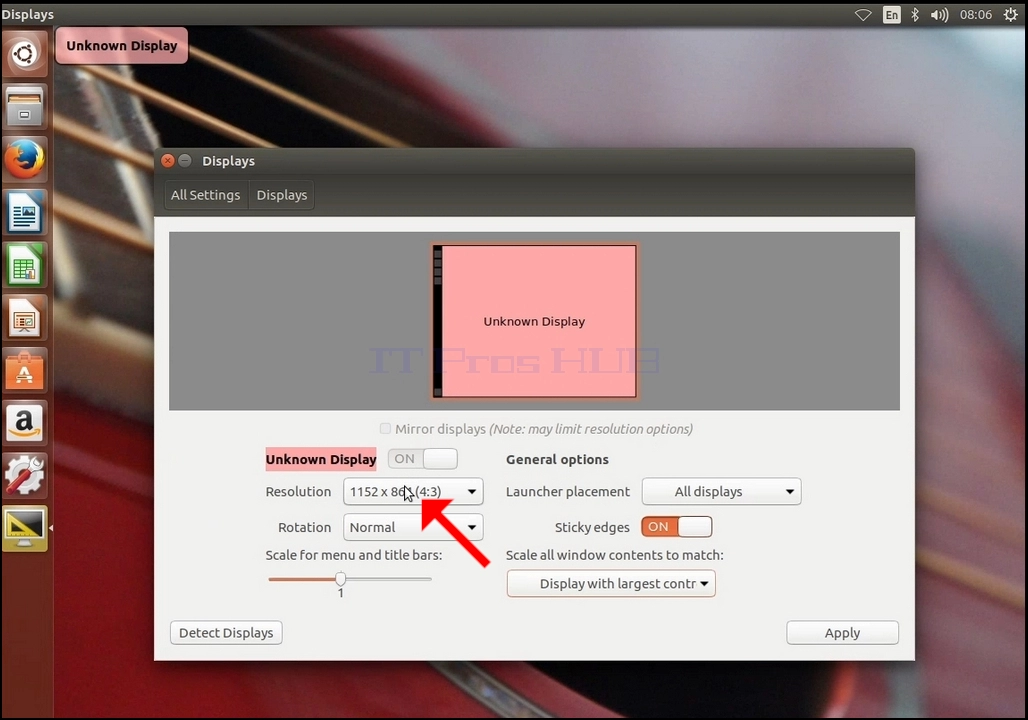Click the Detect Displays button

(226, 633)
